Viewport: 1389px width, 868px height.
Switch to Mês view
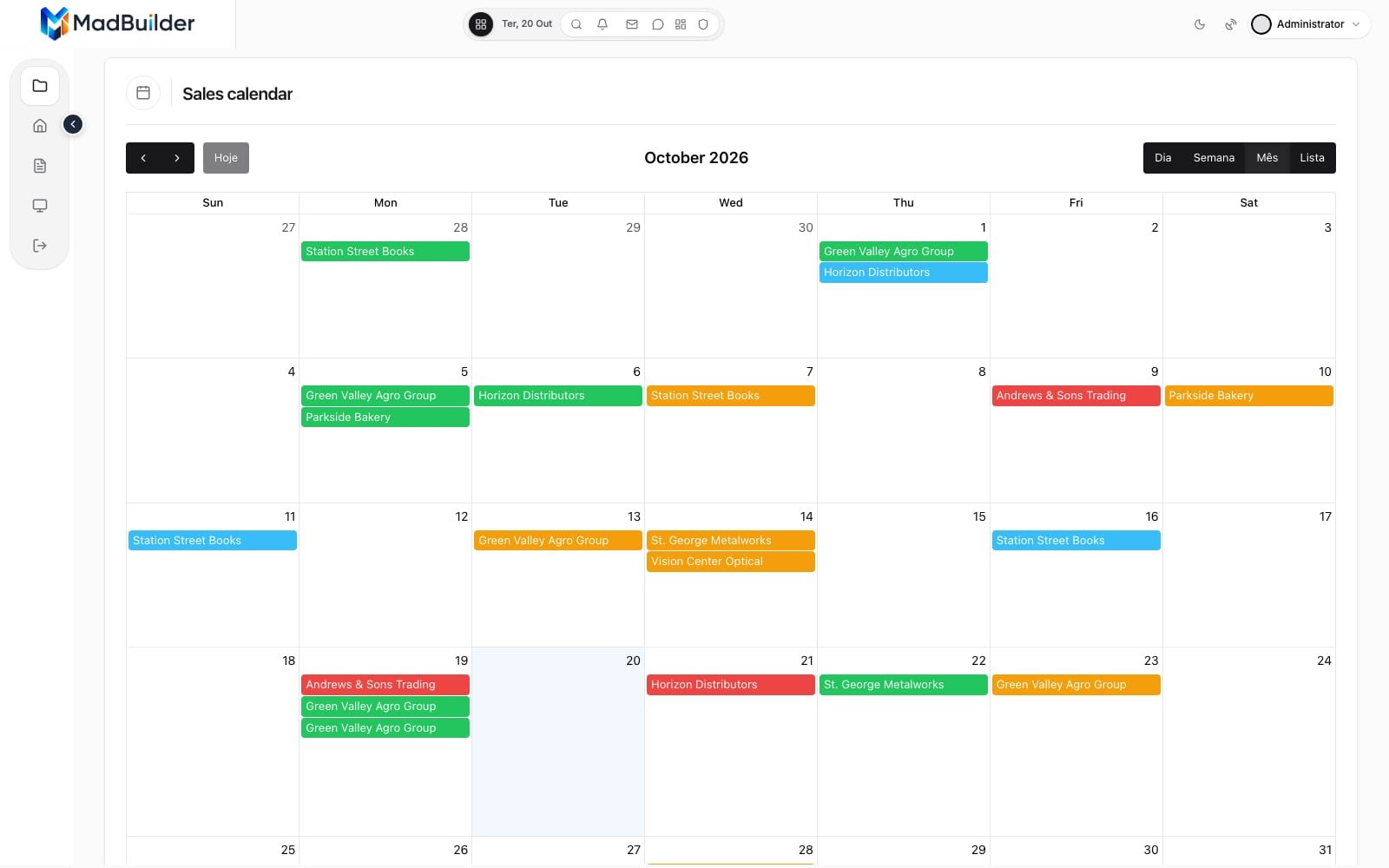(x=1267, y=158)
